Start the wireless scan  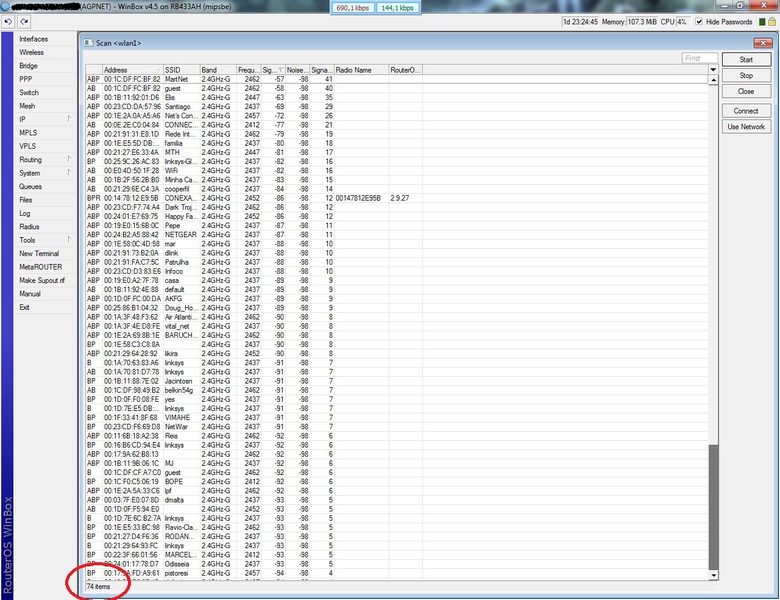[x=746, y=60]
